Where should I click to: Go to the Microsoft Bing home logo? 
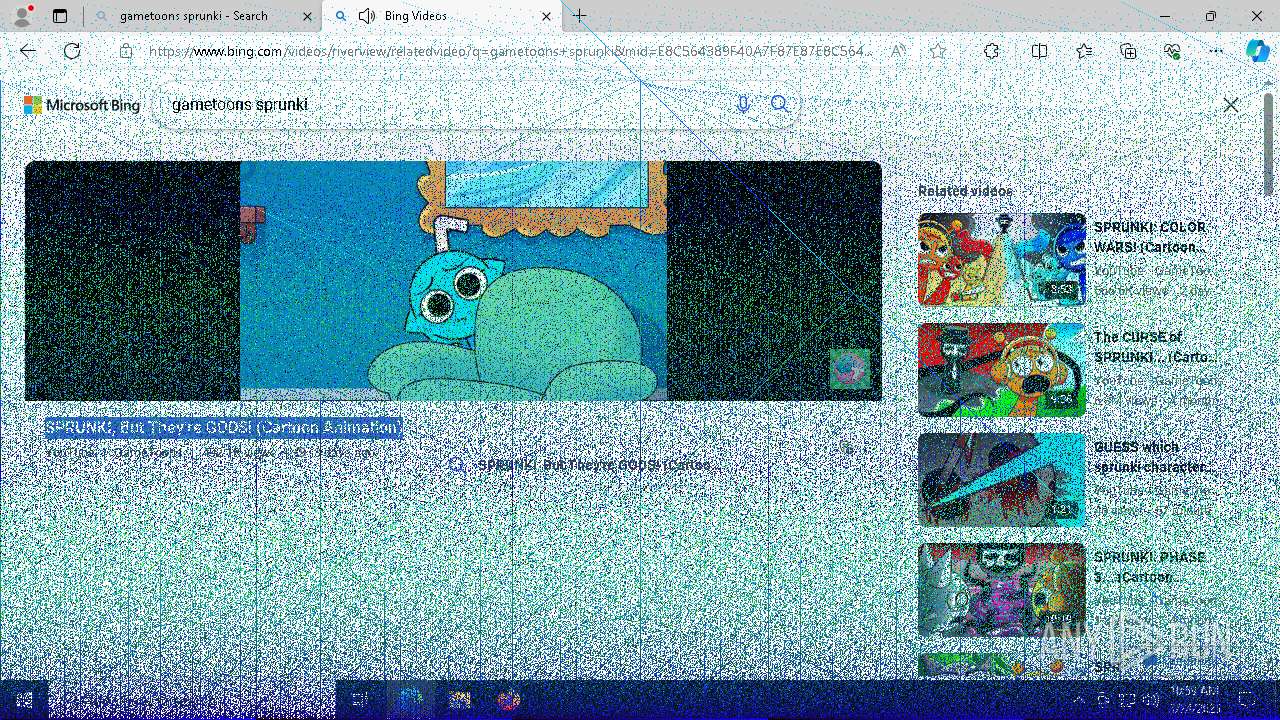click(82, 105)
